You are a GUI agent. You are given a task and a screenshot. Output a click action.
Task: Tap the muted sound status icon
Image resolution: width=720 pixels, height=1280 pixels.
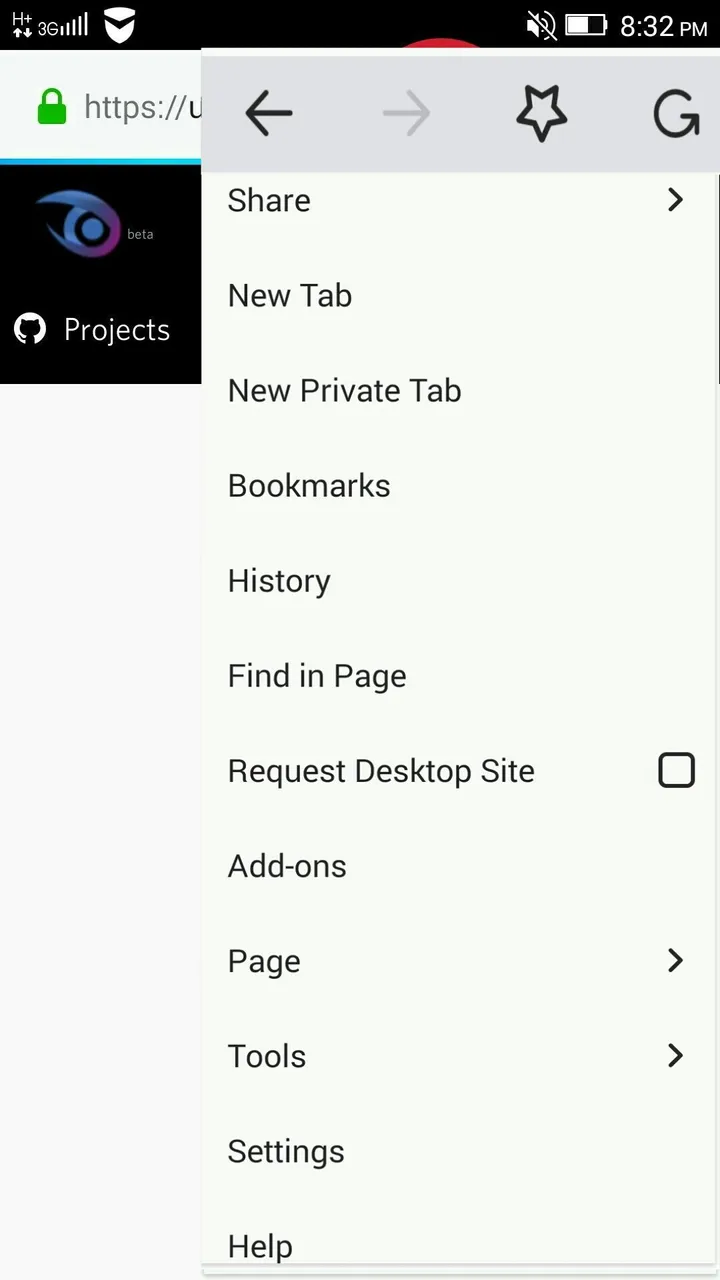541,25
